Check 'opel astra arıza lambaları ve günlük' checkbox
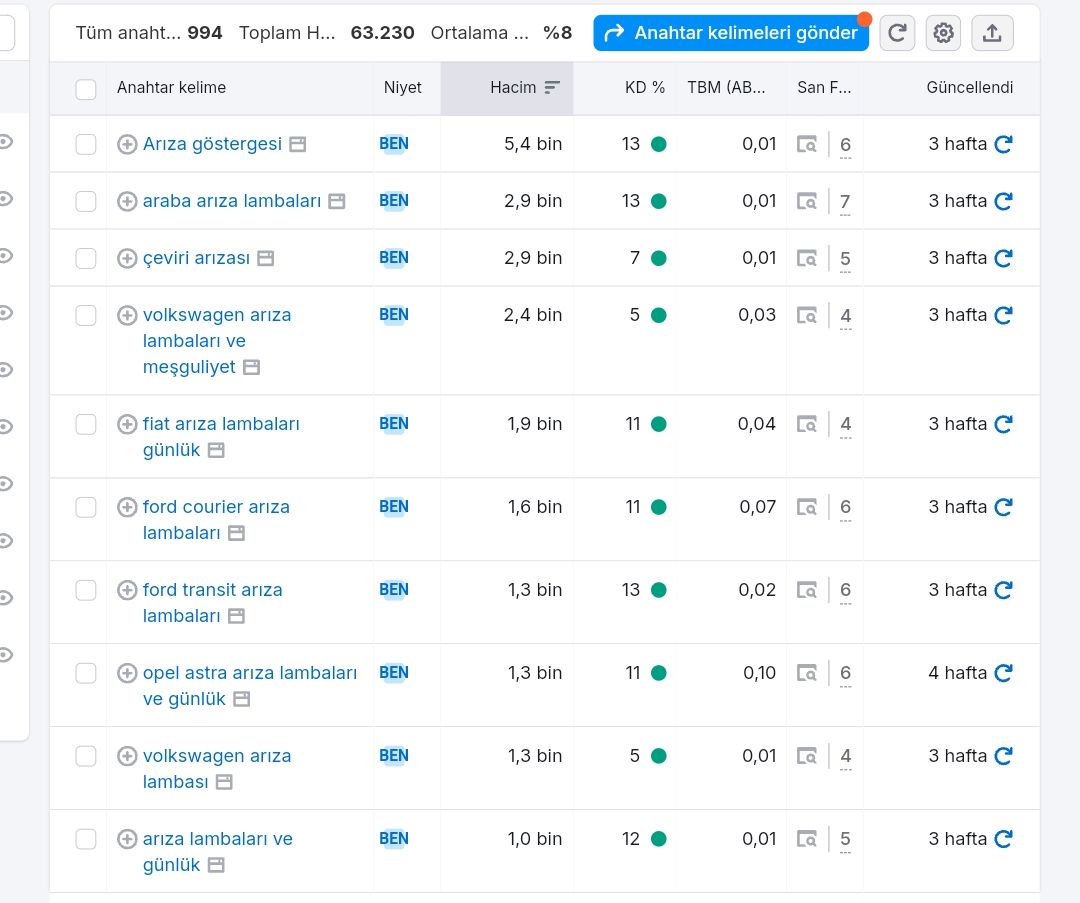 85,673
